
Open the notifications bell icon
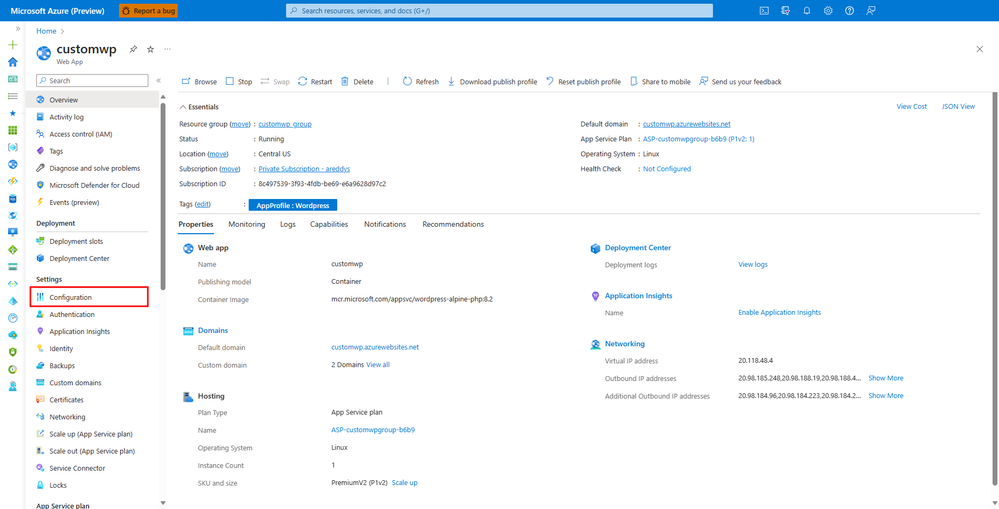coord(807,11)
